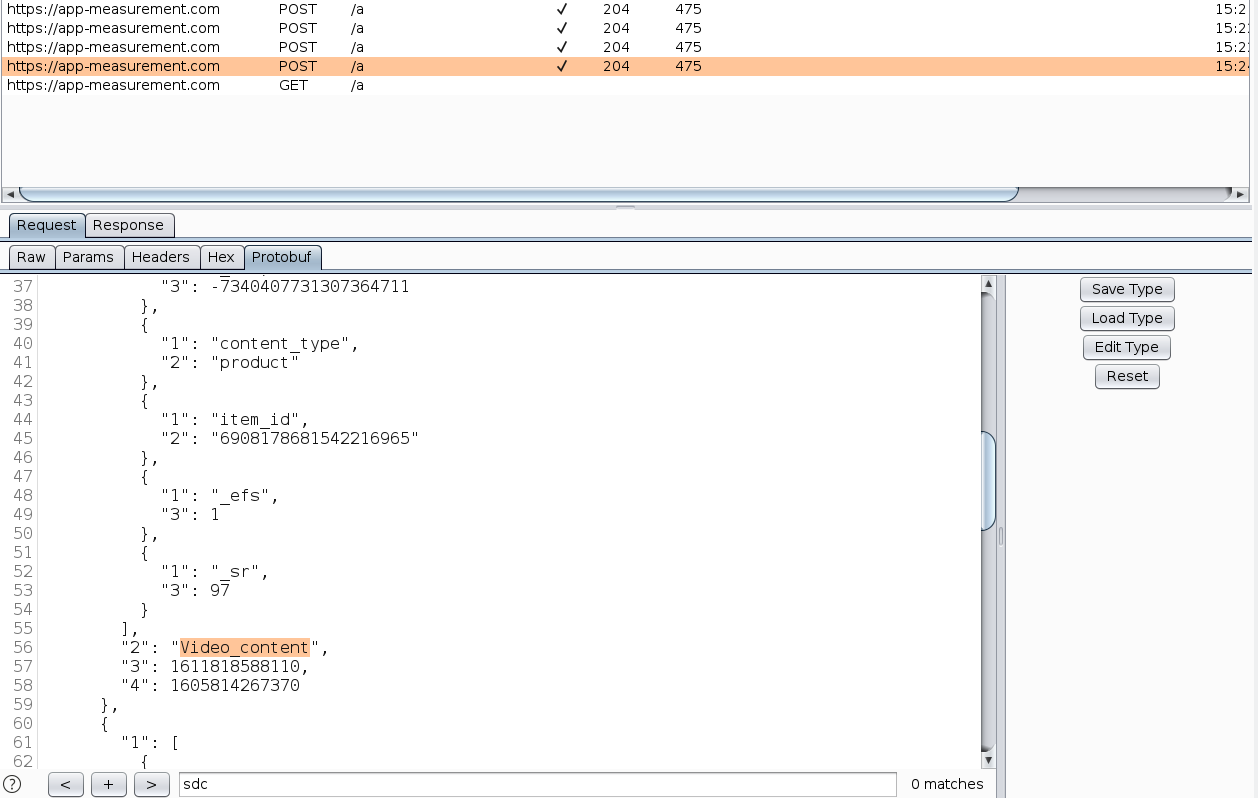Image resolution: width=1258 pixels, height=798 pixels.
Task: Open Edit Type dialog
Action: (1126, 347)
